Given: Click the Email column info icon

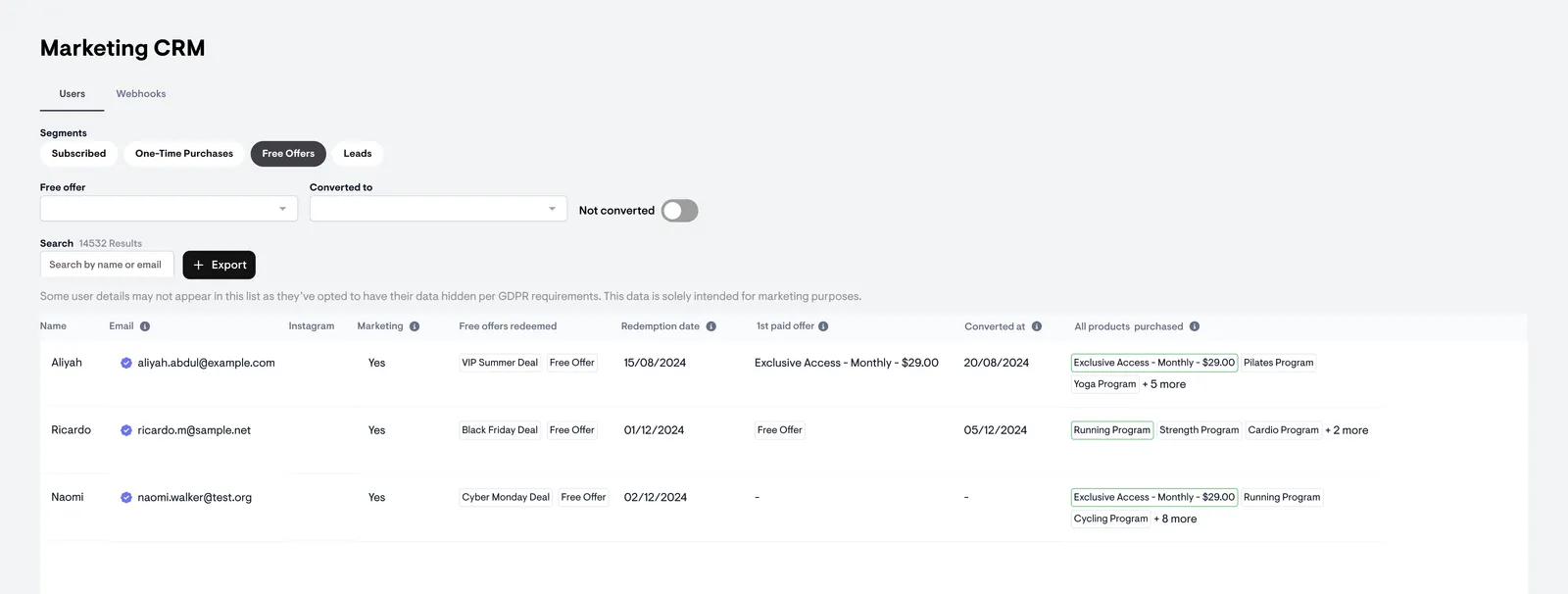Looking at the screenshot, I should pos(145,326).
